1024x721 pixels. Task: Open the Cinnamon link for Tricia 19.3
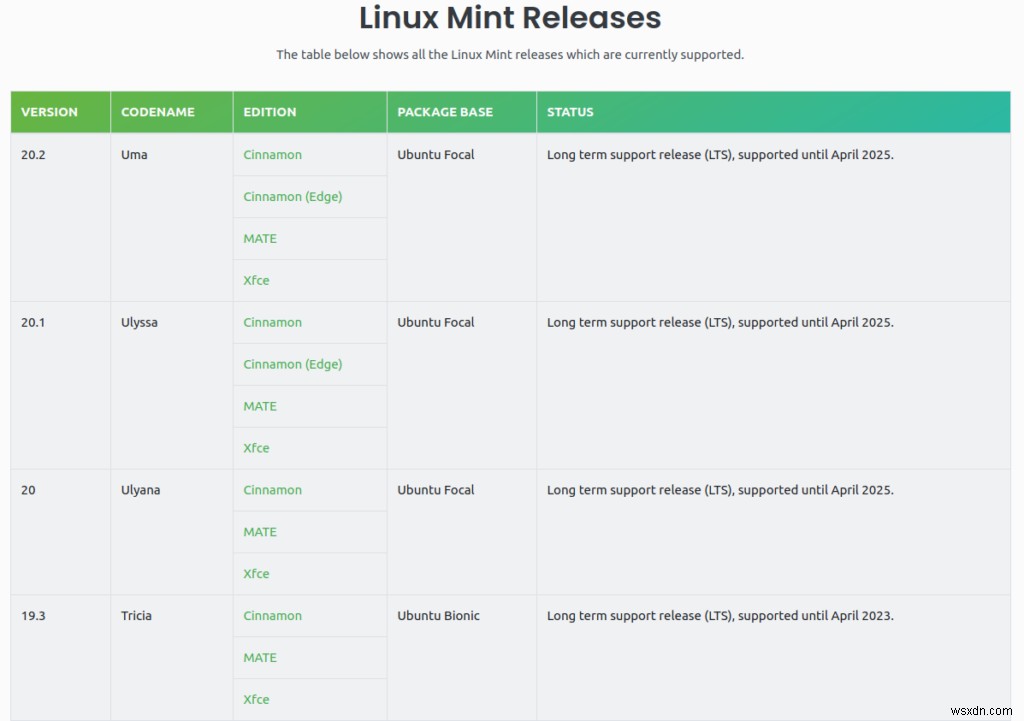[272, 616]
